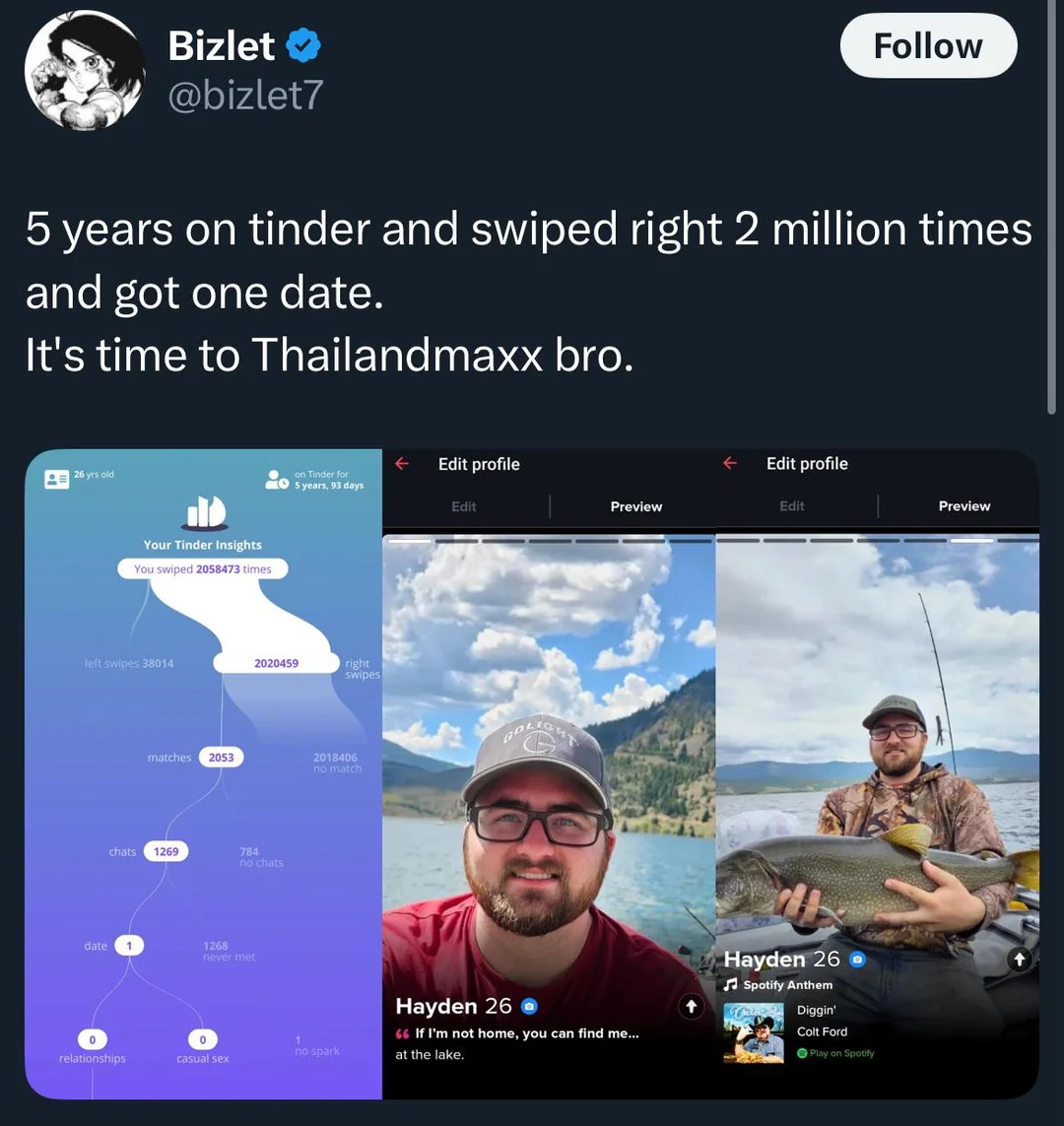1064x1126 pixels.
Task: Click the ID card icon beside 26 yrs old
Action: (57, 478)
